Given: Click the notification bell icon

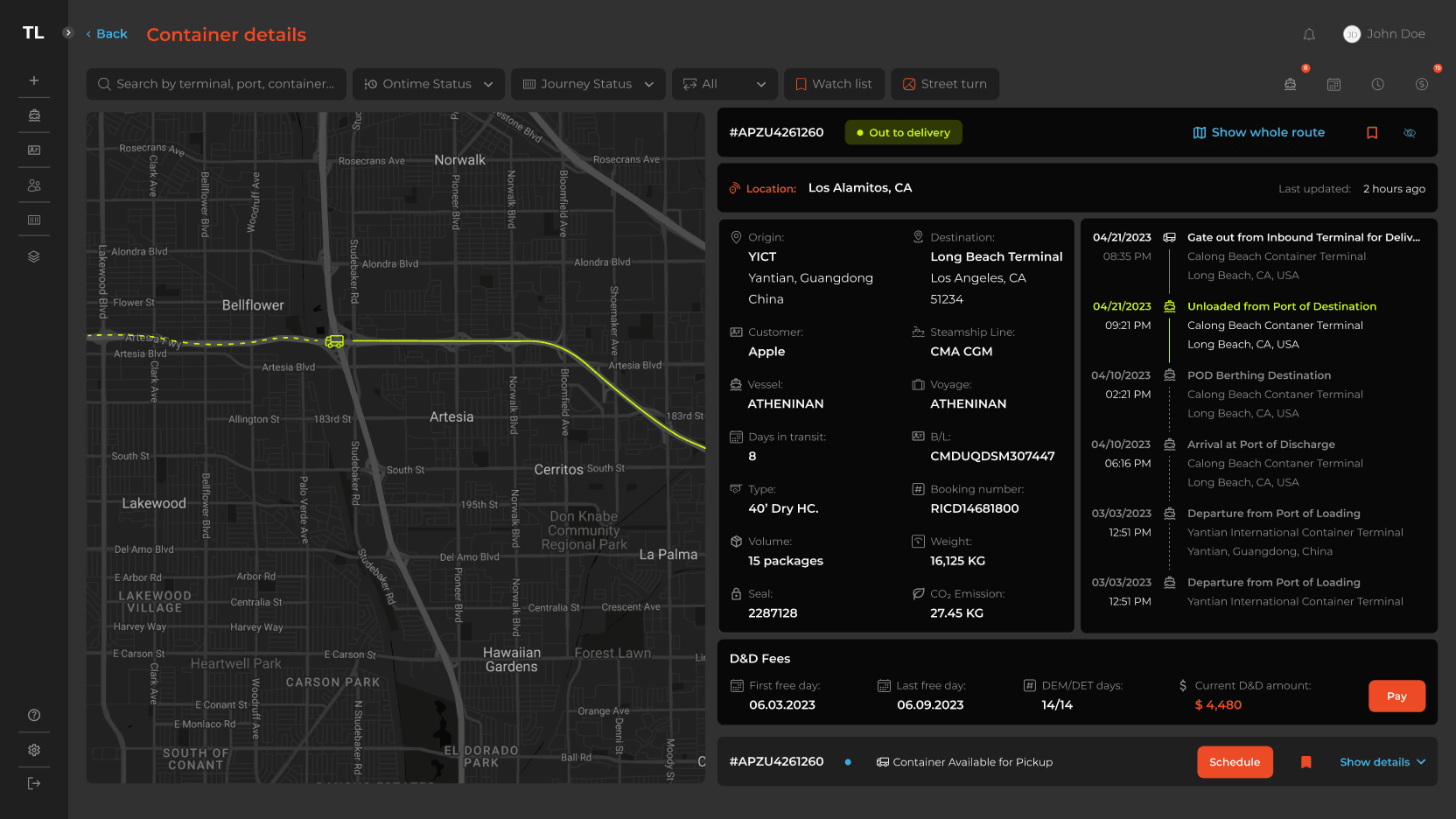Looking at the screenshot, I should (1309, 34).
